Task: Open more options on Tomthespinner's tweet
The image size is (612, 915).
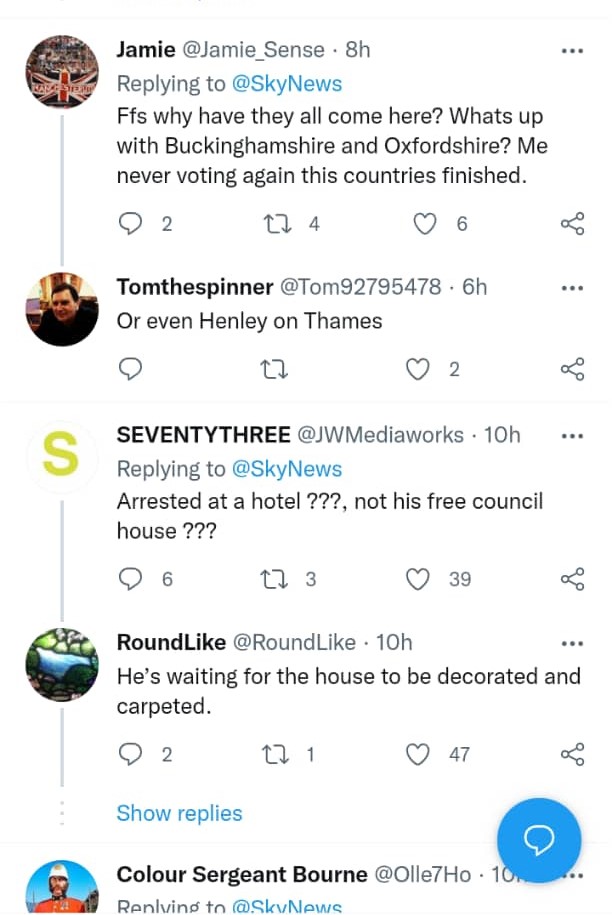Action: (x=572, y=287)
